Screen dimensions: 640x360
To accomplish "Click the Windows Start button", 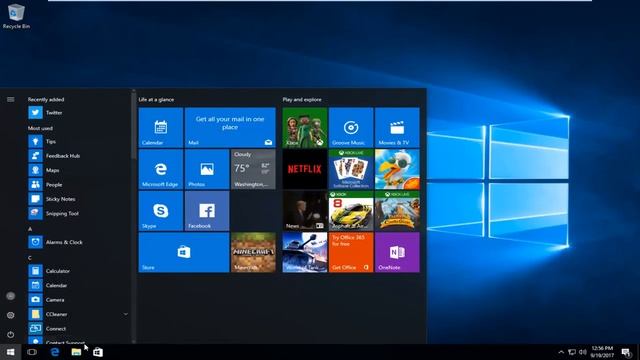I will pyautogui.click(x=11, y=352).
